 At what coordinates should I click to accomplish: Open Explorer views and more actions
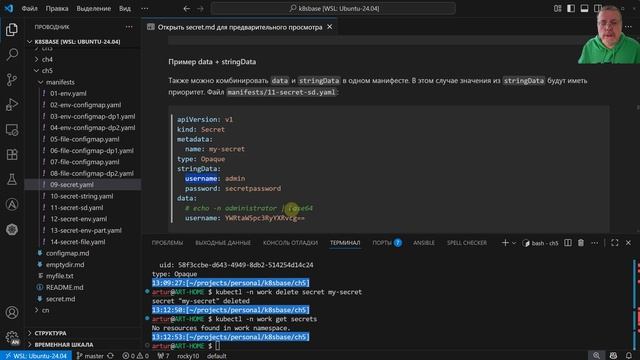[x=129, y=27]
